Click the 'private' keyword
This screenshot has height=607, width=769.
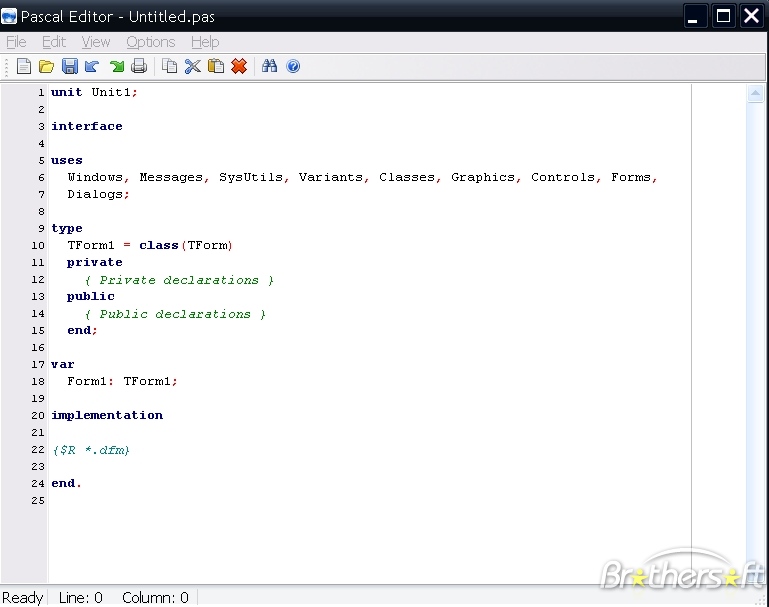95,262
